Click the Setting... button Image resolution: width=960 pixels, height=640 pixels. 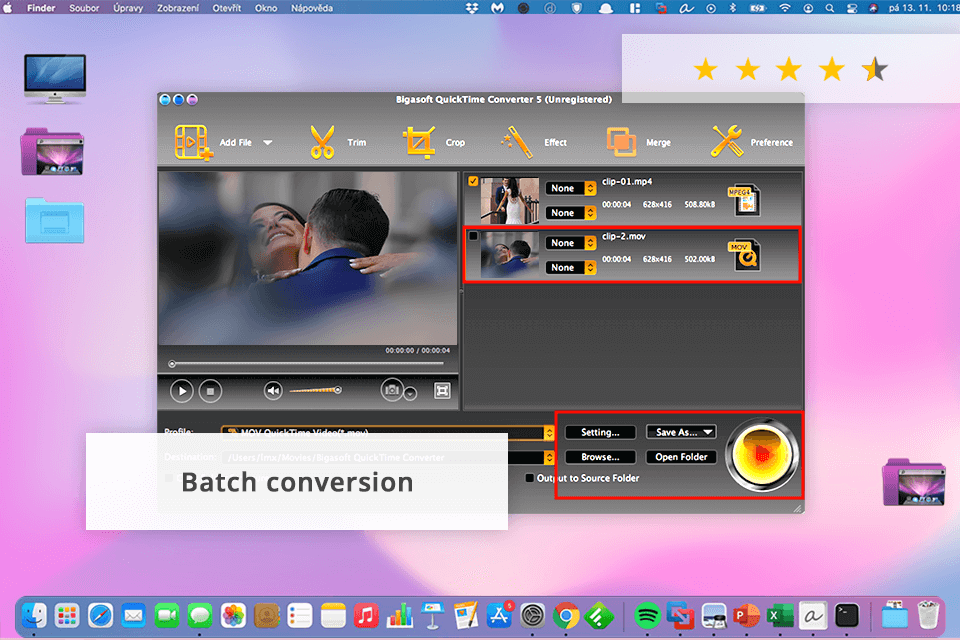pyautogui.click(x=600, y=432)
